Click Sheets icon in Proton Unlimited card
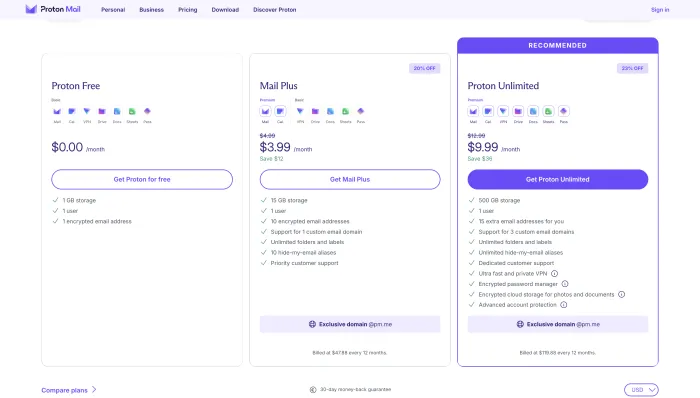 tap(548, 111)
